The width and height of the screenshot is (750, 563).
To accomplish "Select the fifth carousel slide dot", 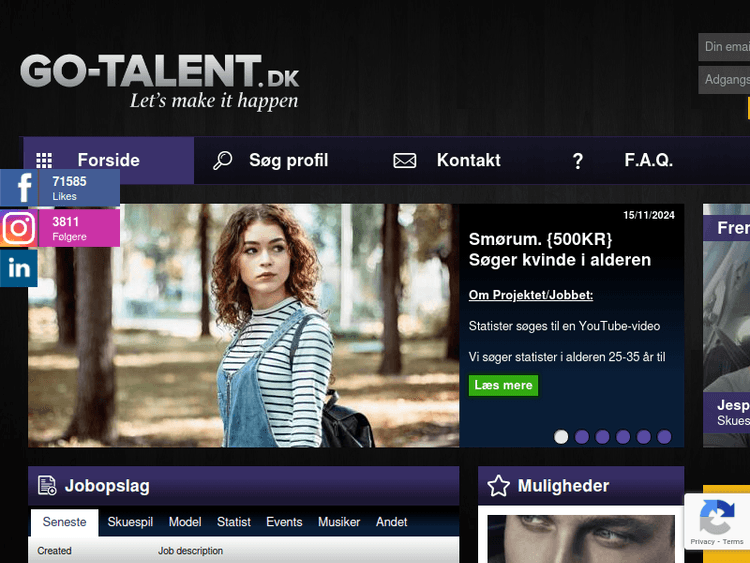I will (643, 437).
